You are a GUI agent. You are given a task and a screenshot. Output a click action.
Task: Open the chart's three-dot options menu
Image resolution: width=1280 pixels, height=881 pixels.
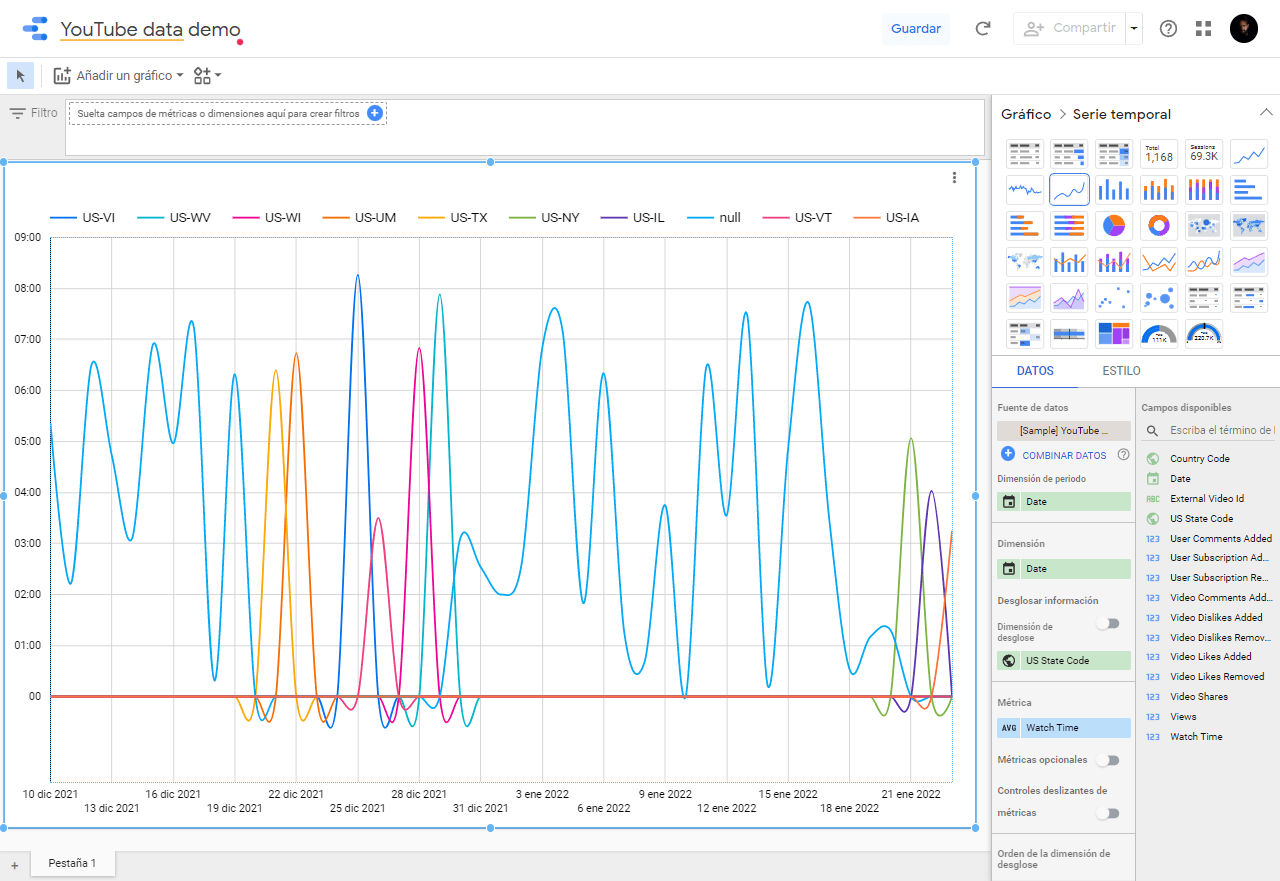pyautogui.click(x=954, y=178)
